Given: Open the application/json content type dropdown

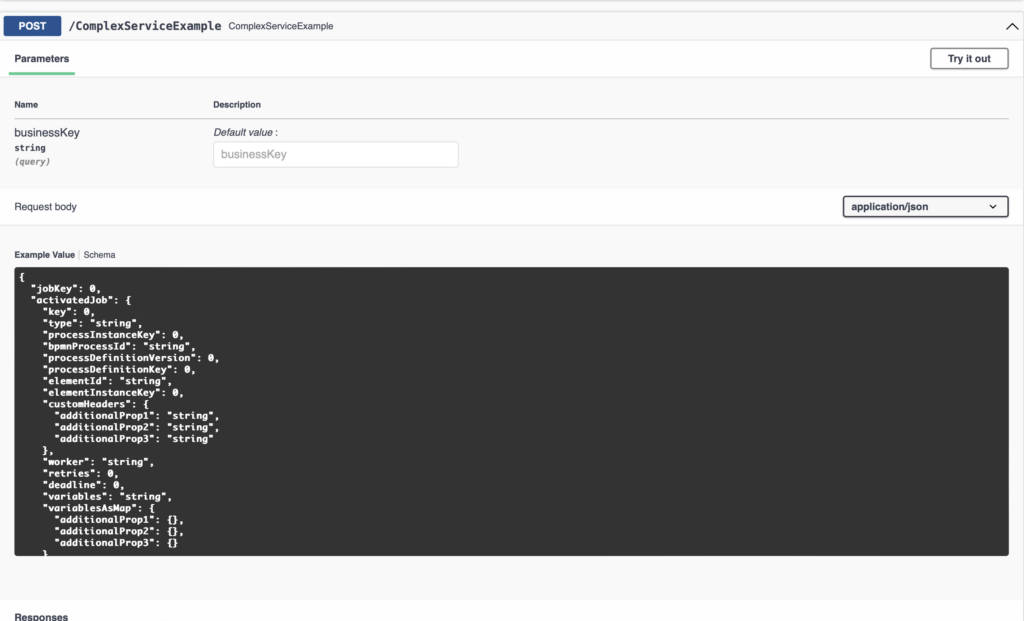Looking at the screenshot, I should (x=925, y=207).
